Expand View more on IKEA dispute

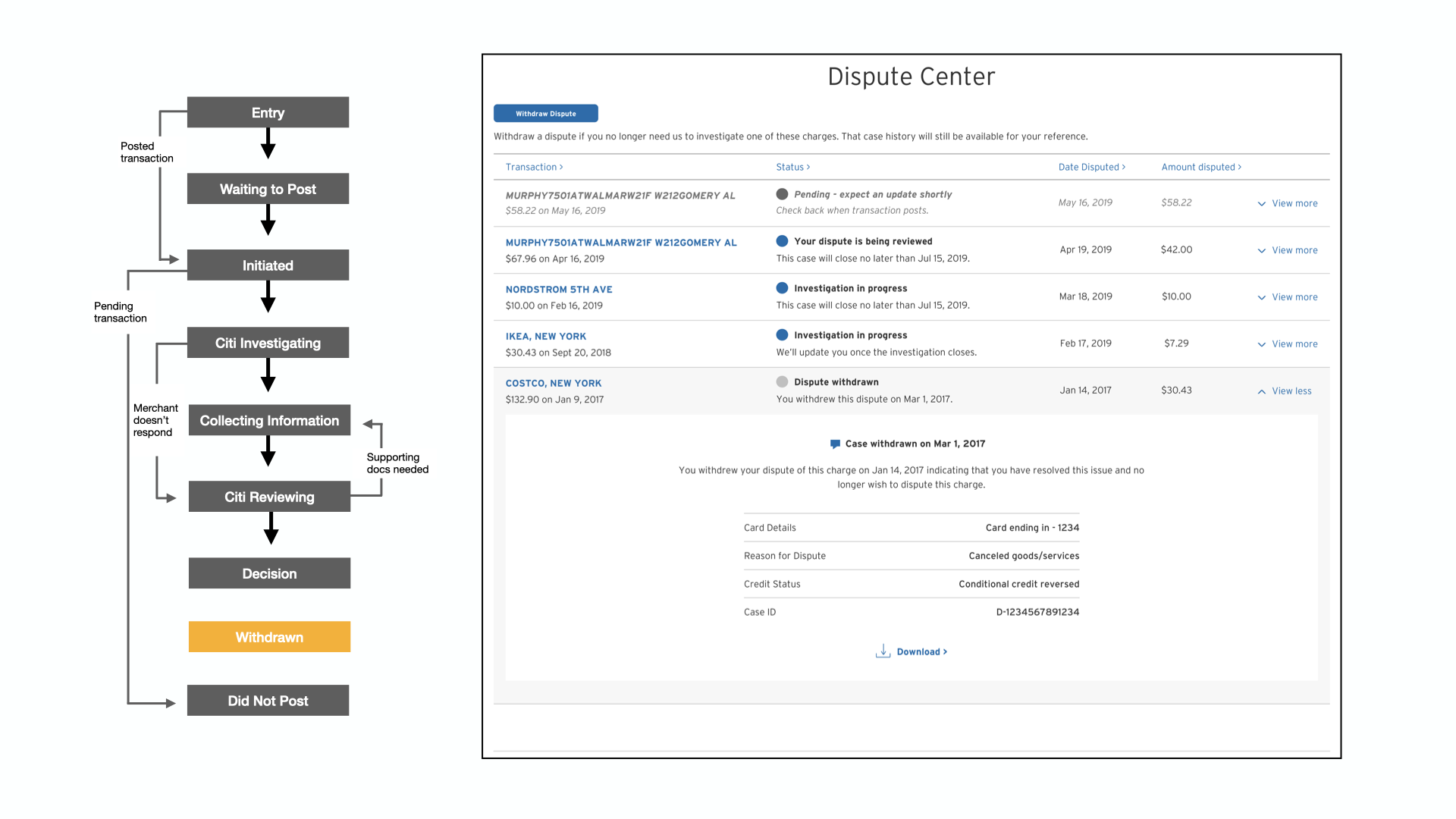pyautogui.click(x=1288, y=344)
